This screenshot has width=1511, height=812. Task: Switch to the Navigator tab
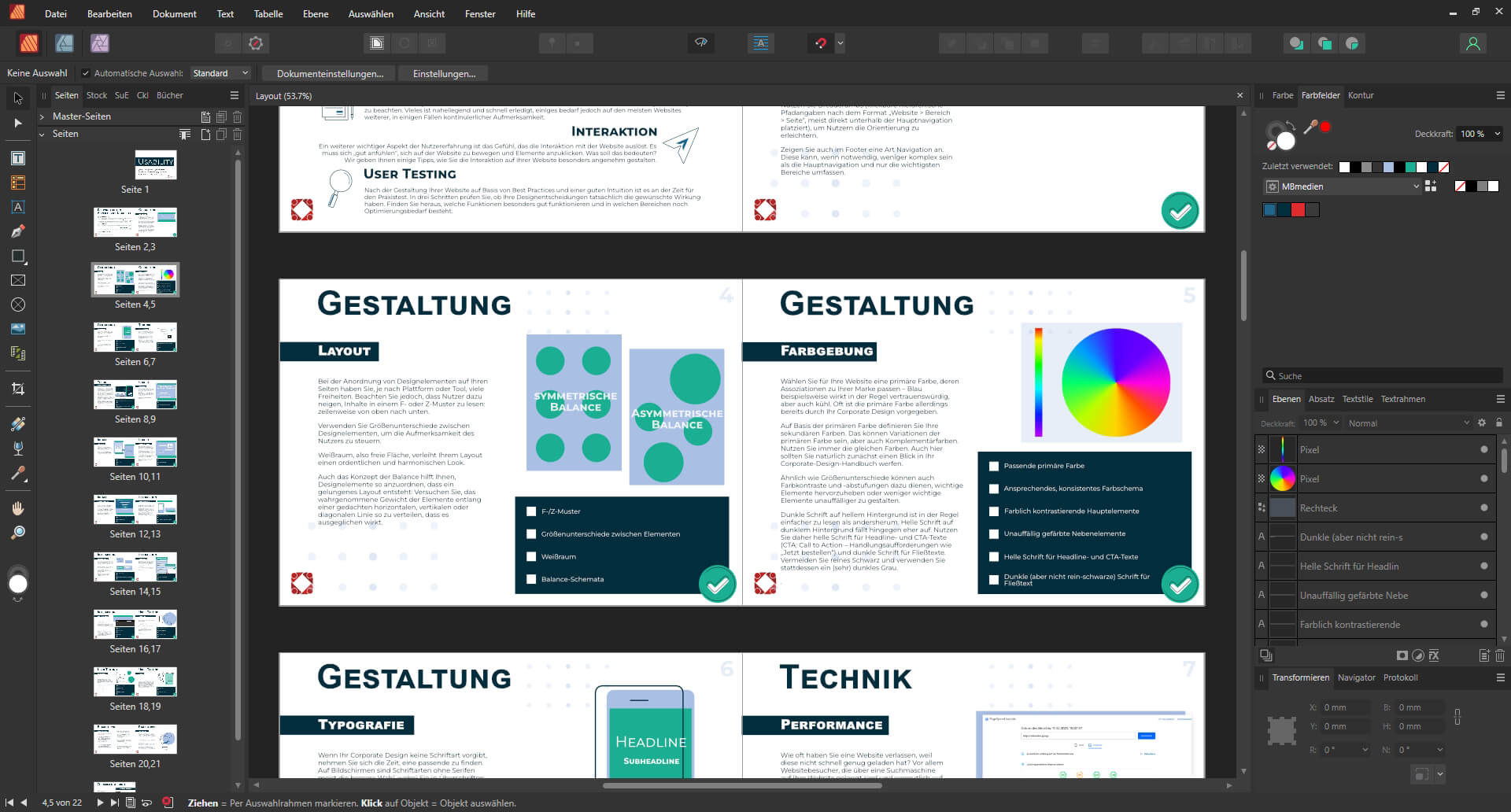tap(1356, 677)
